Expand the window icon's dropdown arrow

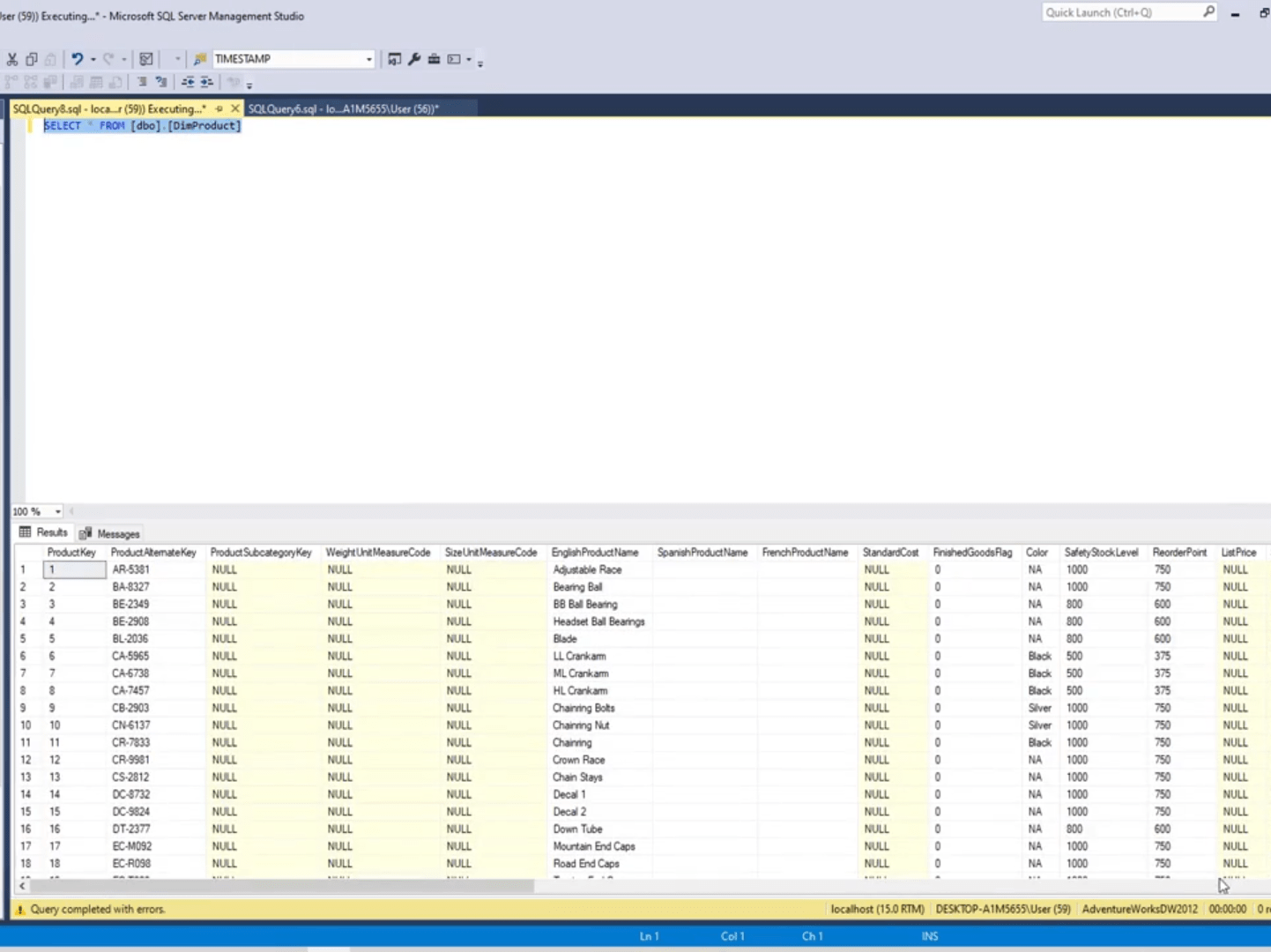point(469,59)
